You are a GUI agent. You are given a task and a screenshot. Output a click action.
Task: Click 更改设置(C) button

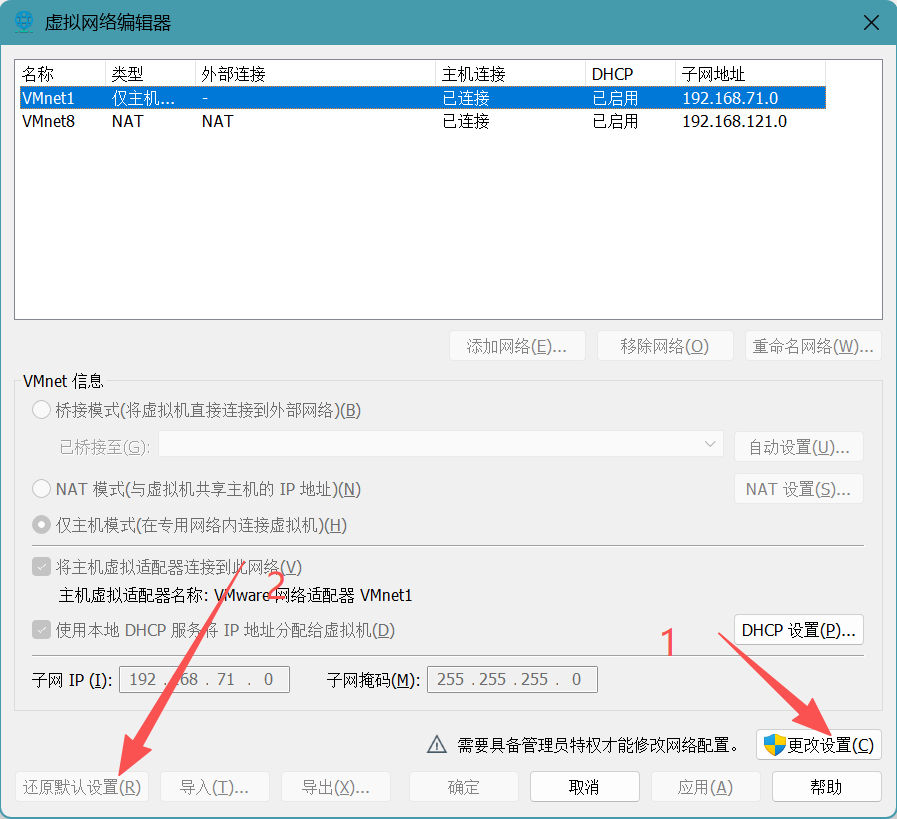819,745
